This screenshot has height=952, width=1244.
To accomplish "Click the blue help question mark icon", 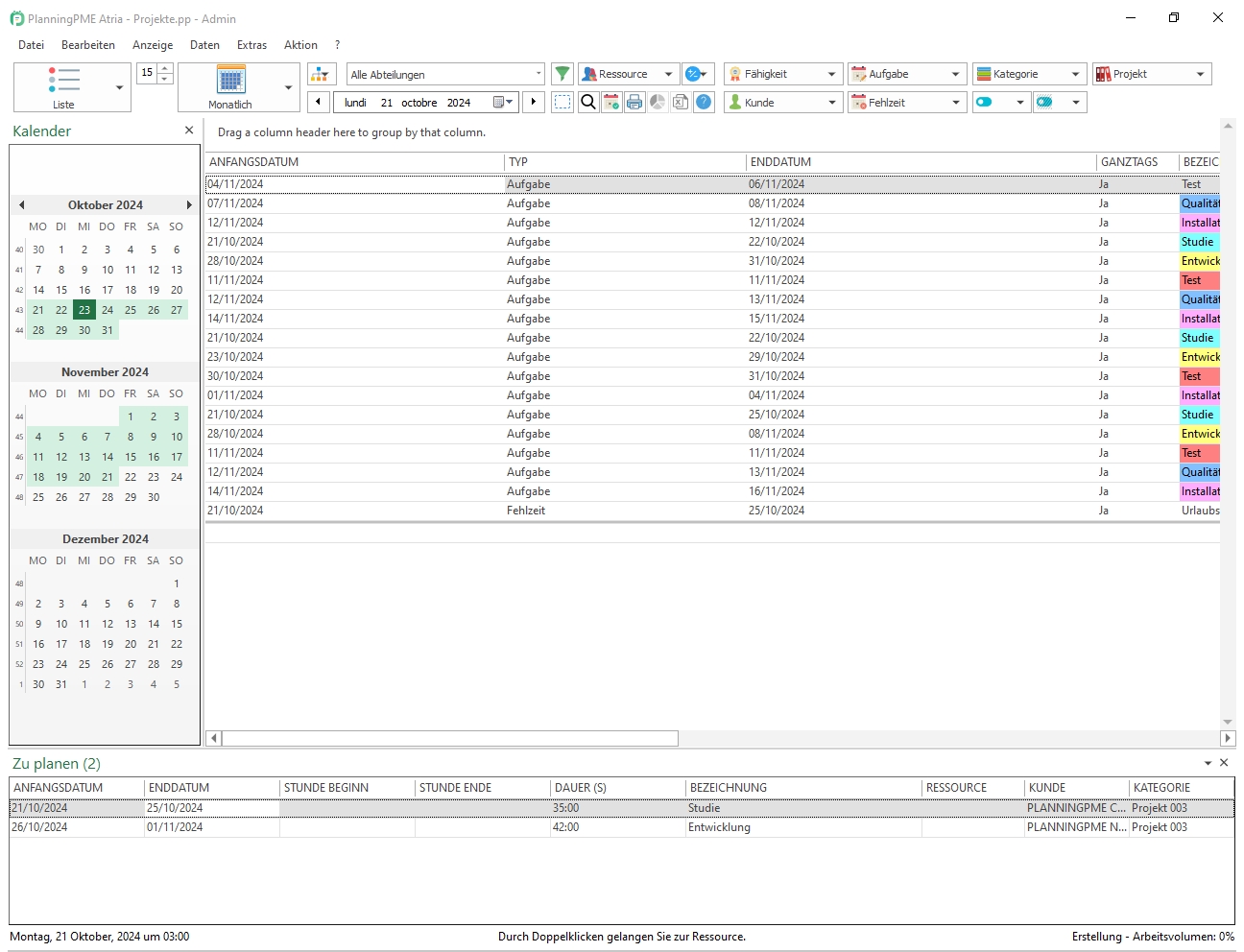I will pyautogui.click(x=704, y=102).
